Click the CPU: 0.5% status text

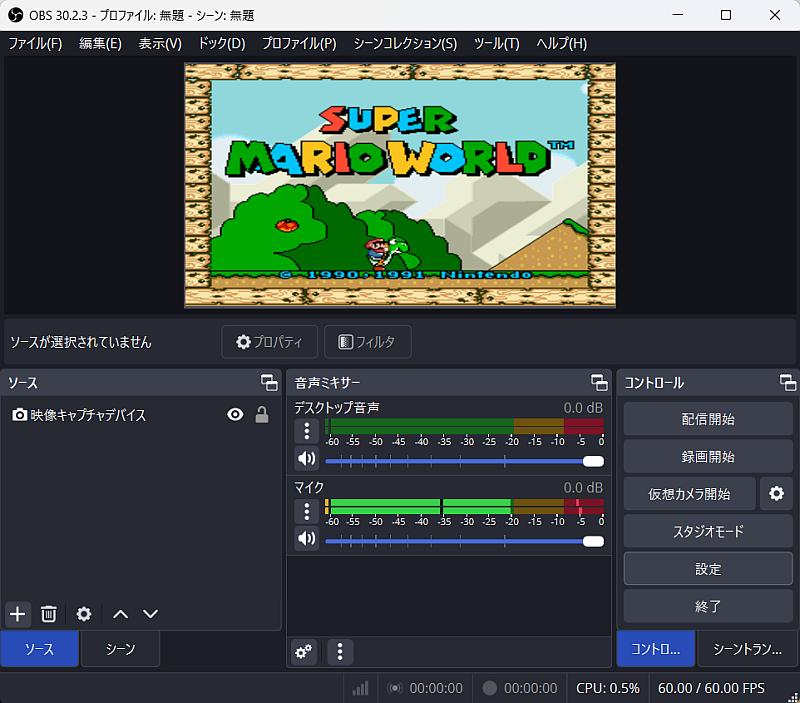(608, 688)
